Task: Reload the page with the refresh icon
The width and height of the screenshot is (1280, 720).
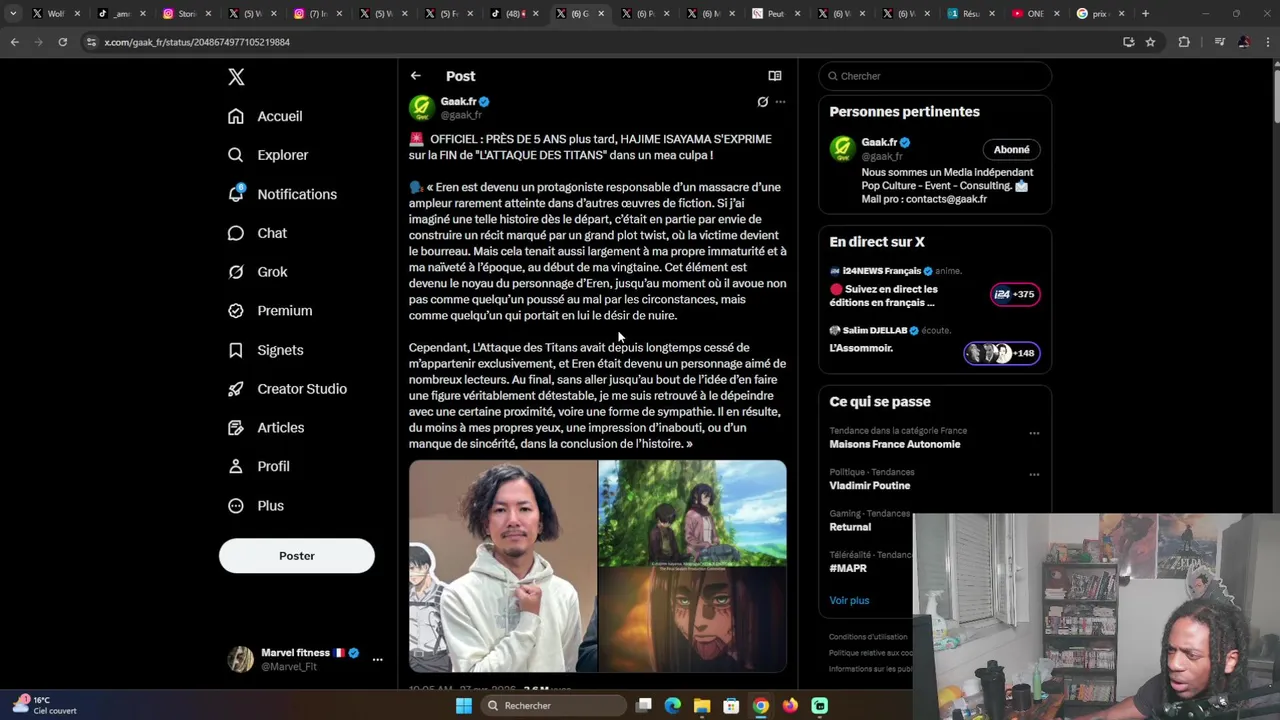Action: pyautogui.click(x=62, y=42)
